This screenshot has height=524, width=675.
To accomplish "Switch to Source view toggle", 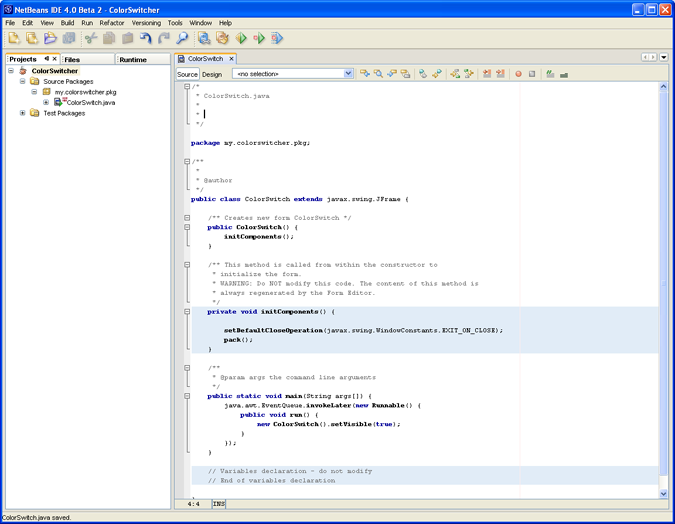I will click(x=187, y=74).
